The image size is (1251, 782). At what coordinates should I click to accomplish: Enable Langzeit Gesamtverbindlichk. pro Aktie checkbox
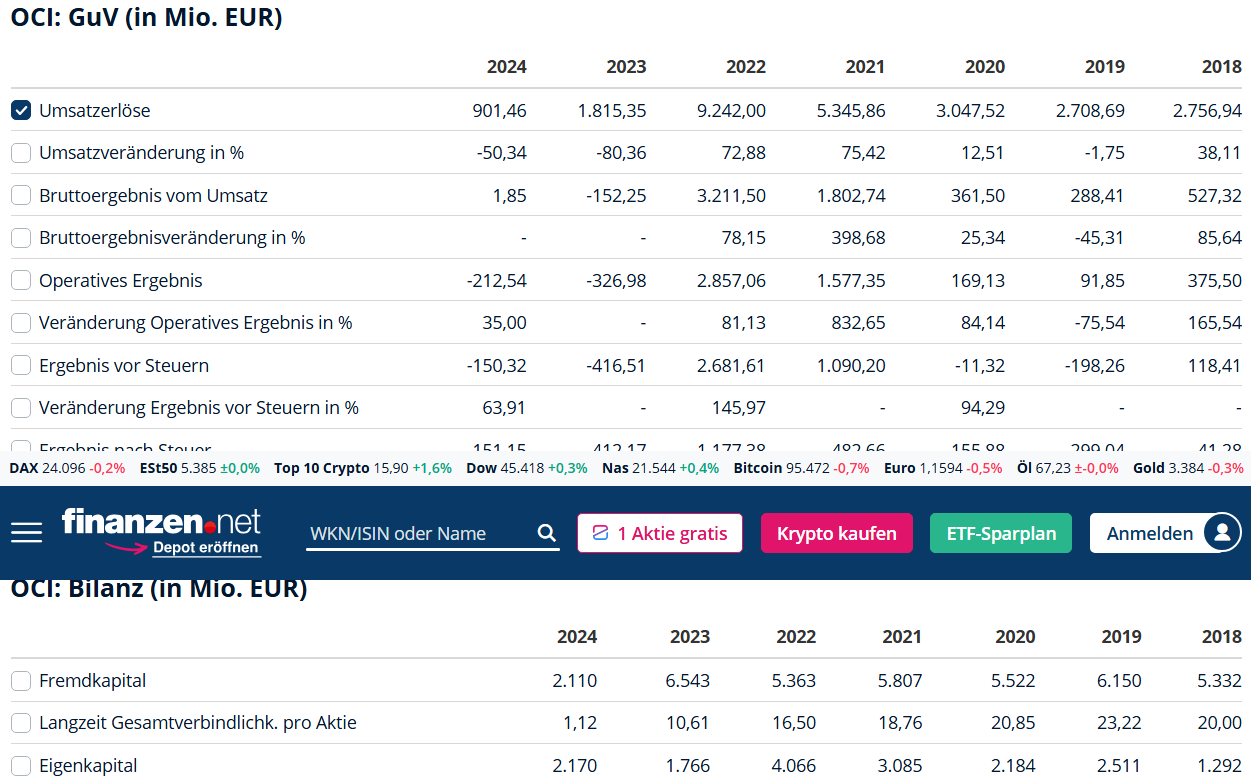pyautogui.click(x=21, y=723)
